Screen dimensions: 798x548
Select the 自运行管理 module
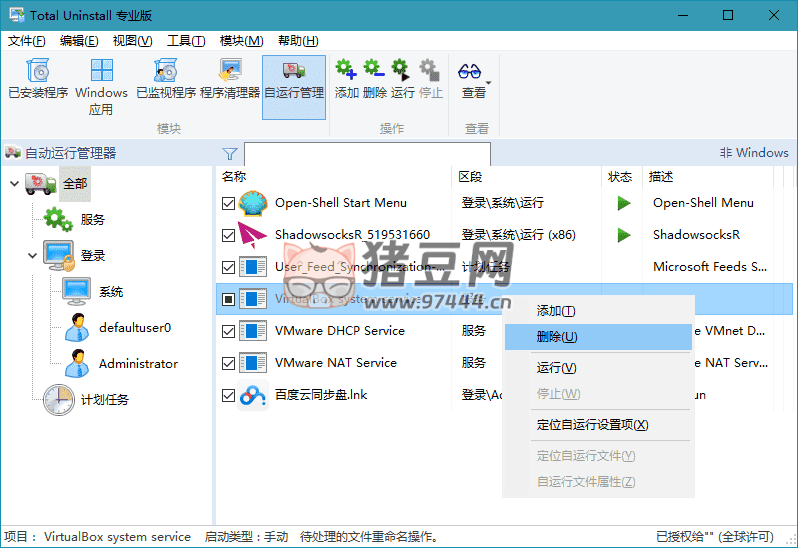[294, 87]
